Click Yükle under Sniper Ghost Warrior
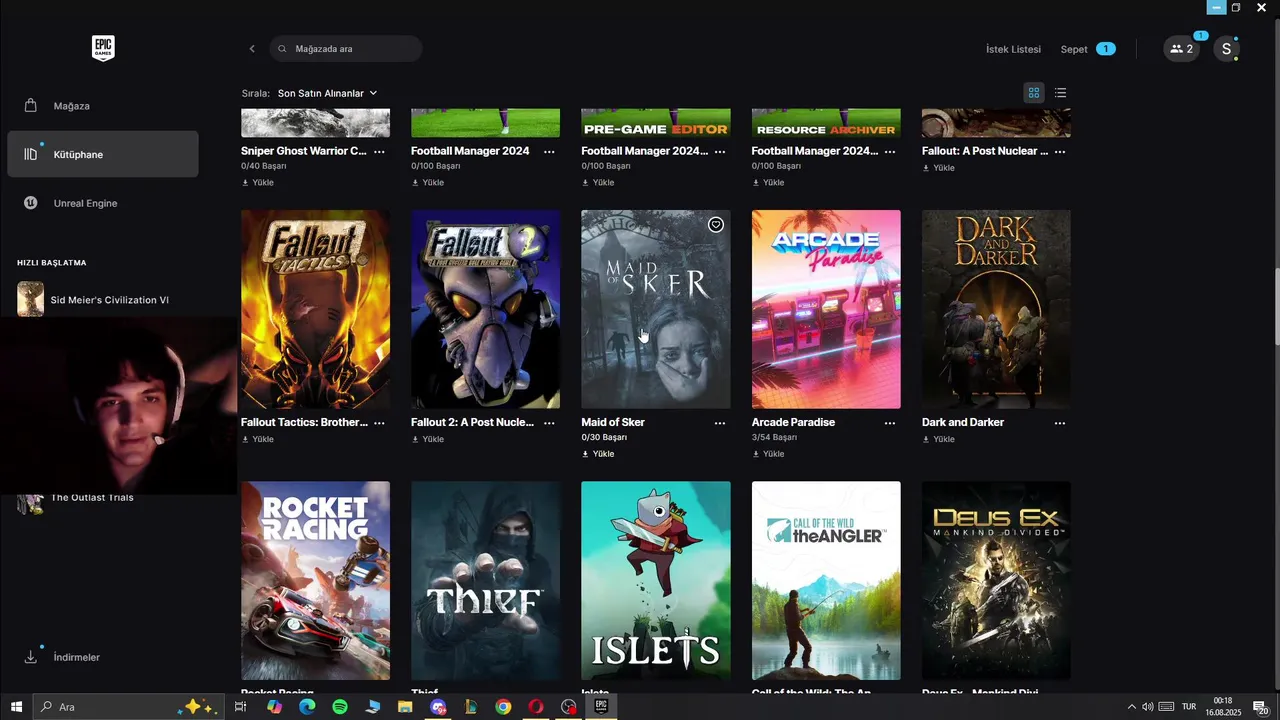The width and height of the screenshot is (1280, 720). click(258, 183)
